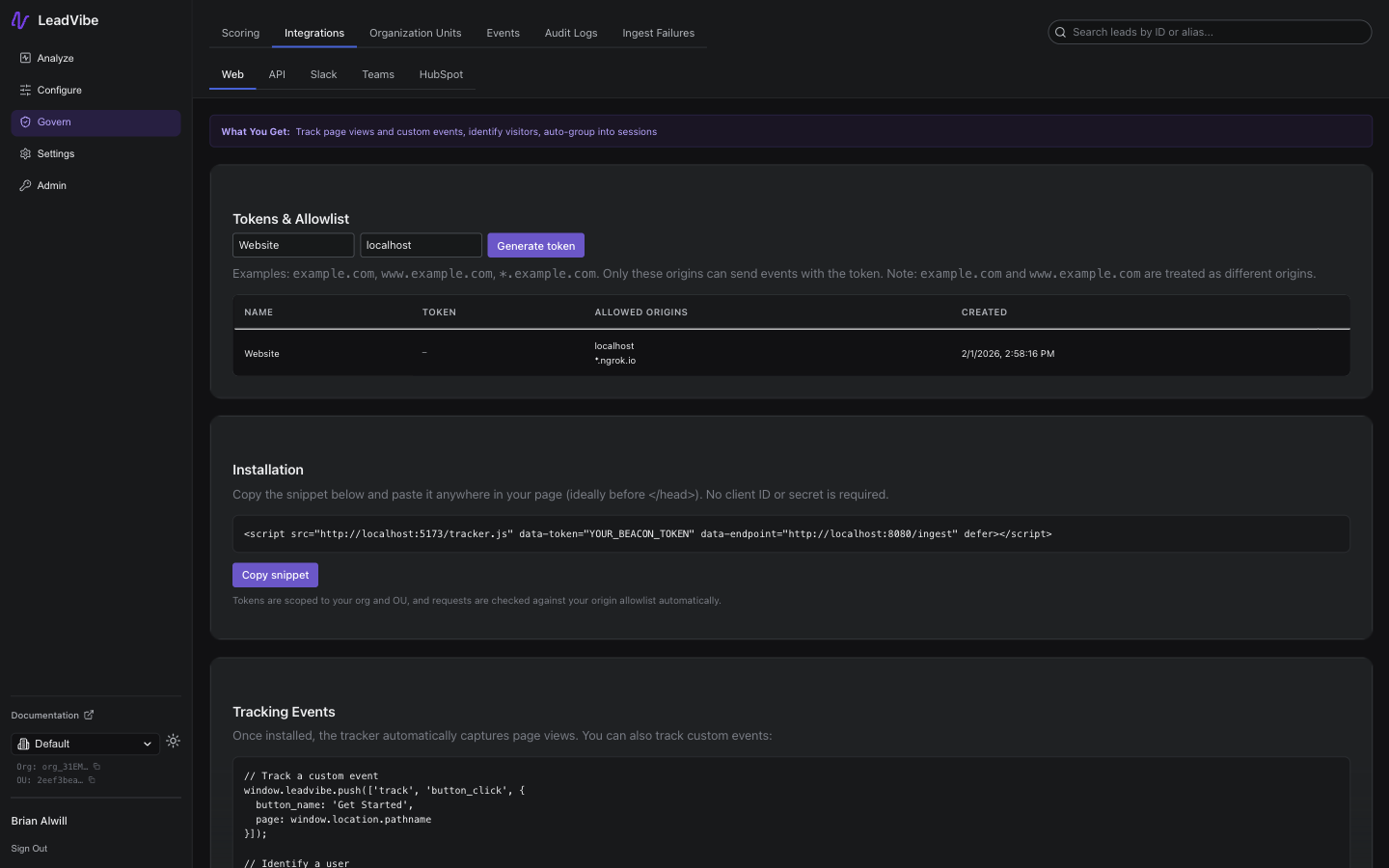
Task: Switch to the Slack integration tab
Action: tap(323, 74)
